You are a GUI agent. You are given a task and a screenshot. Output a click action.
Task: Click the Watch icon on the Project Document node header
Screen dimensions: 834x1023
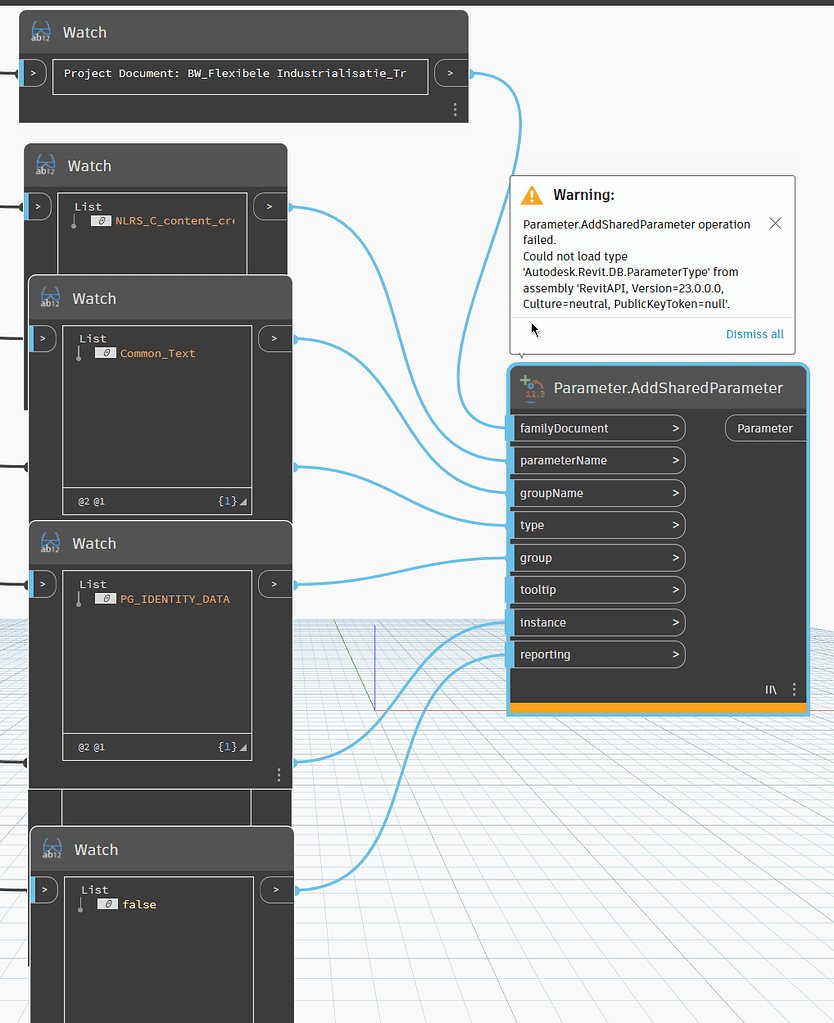click(41, 32)
